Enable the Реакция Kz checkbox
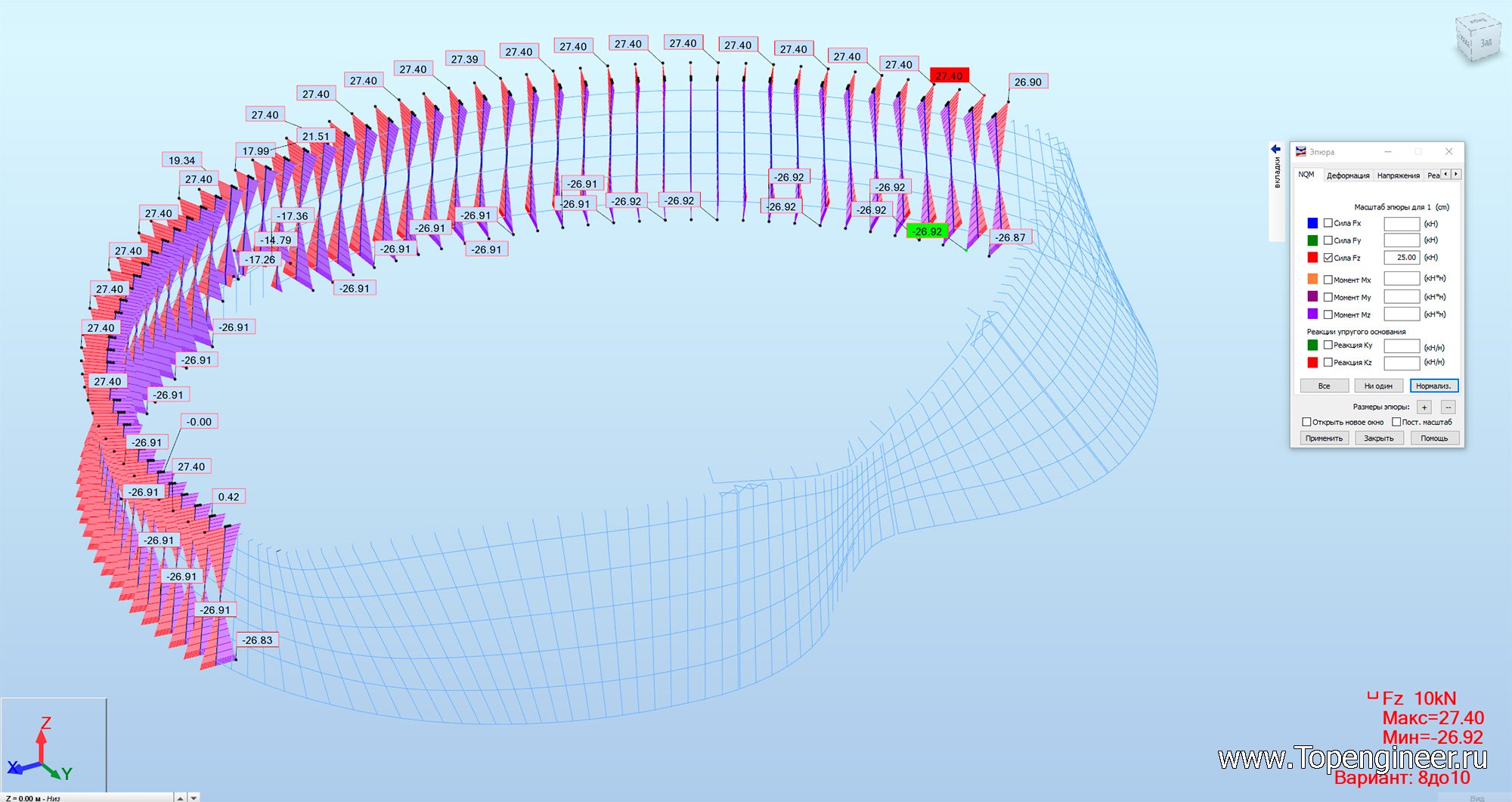This screenshot has height=802, width=1512. coord(1328,362)
